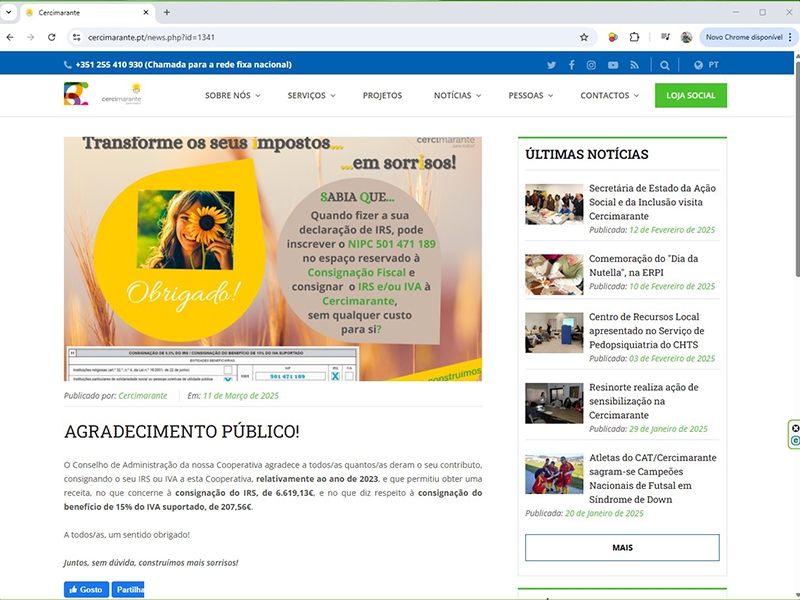The height and width of the screenshot is (600, 800).
Task: Click the 03 de Fevereiro de 2025 date
Action: [x=672, y=358]
